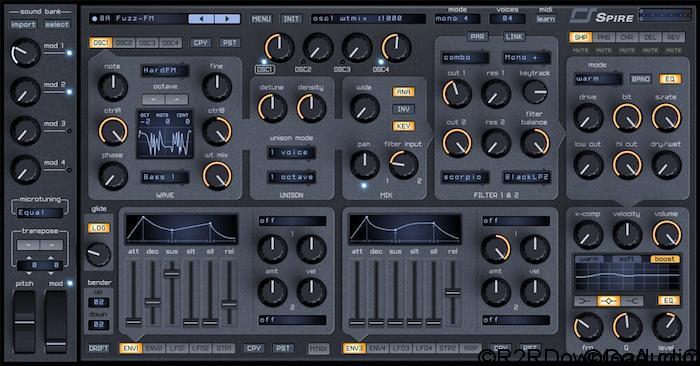Toggle EQ beside the BAND button
Image resolution: width=700 pixels, height=366 pixels.
click(670, 79)
